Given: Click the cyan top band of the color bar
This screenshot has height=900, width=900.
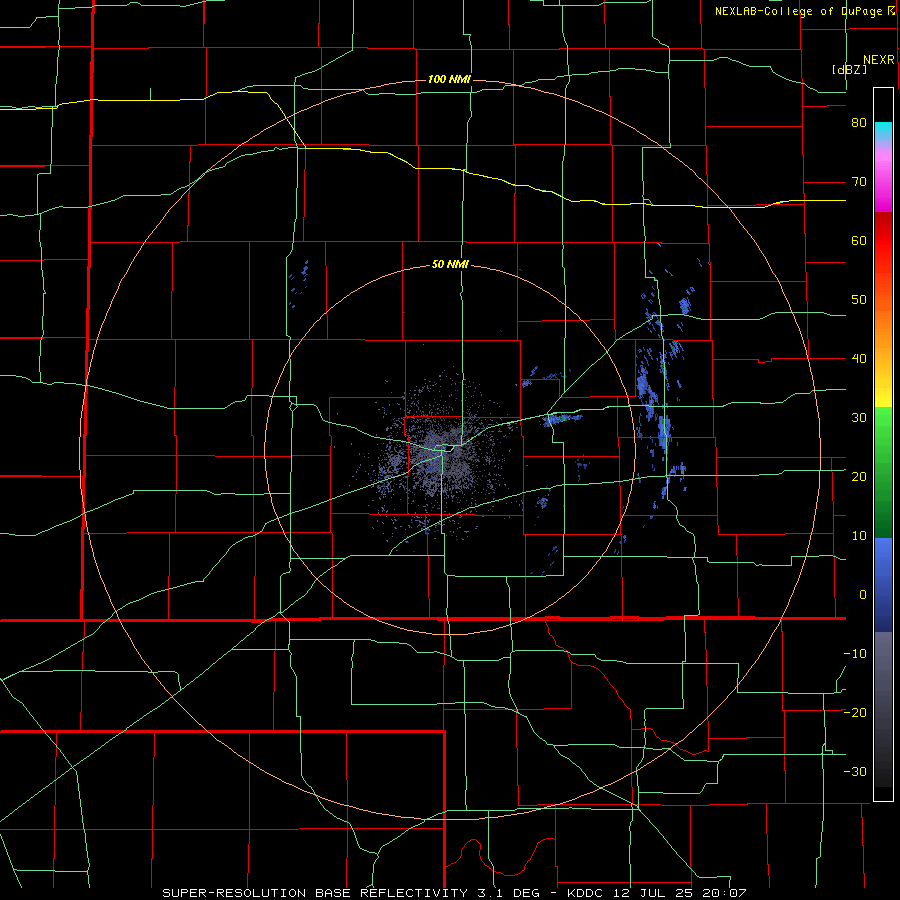Looking at the screenshot, I should click(883, 133).
